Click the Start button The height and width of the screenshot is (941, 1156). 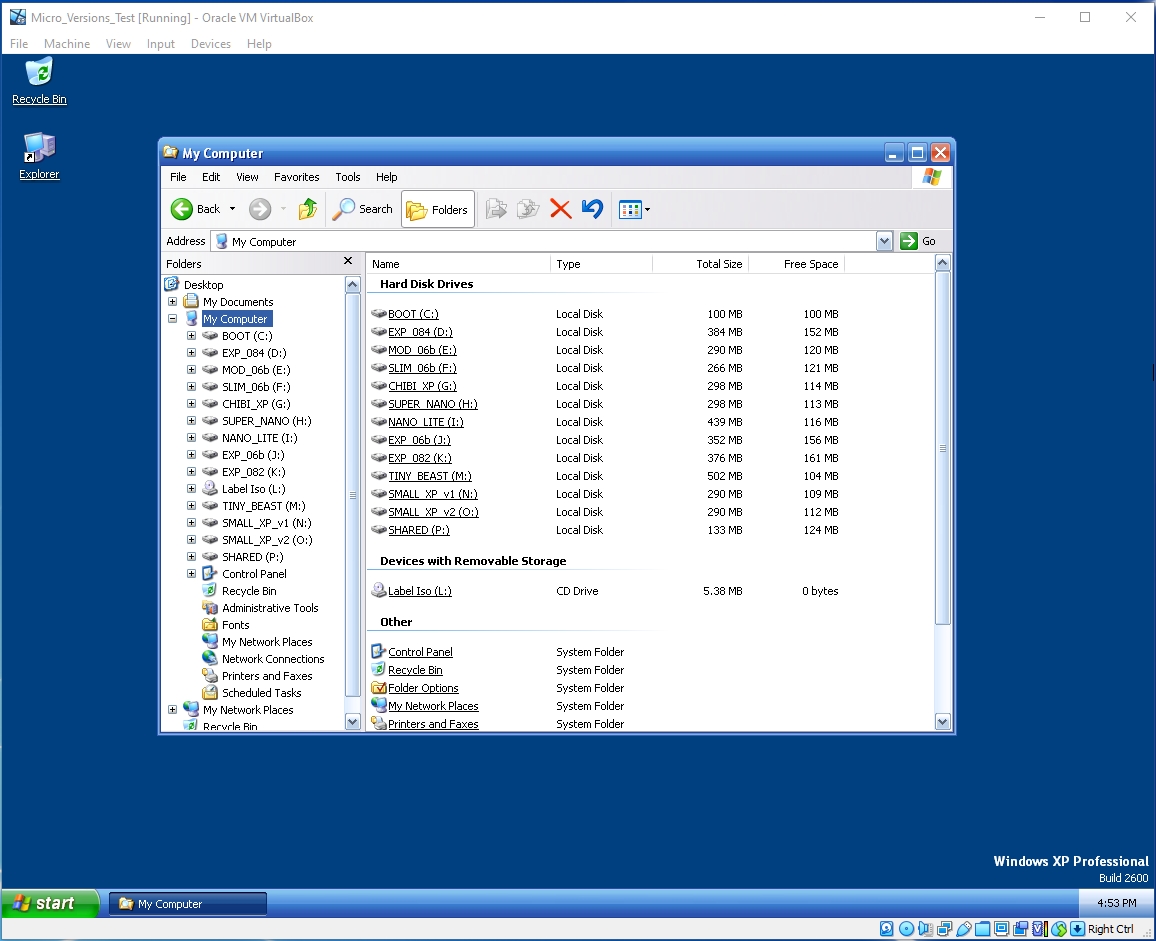[50, 903]
